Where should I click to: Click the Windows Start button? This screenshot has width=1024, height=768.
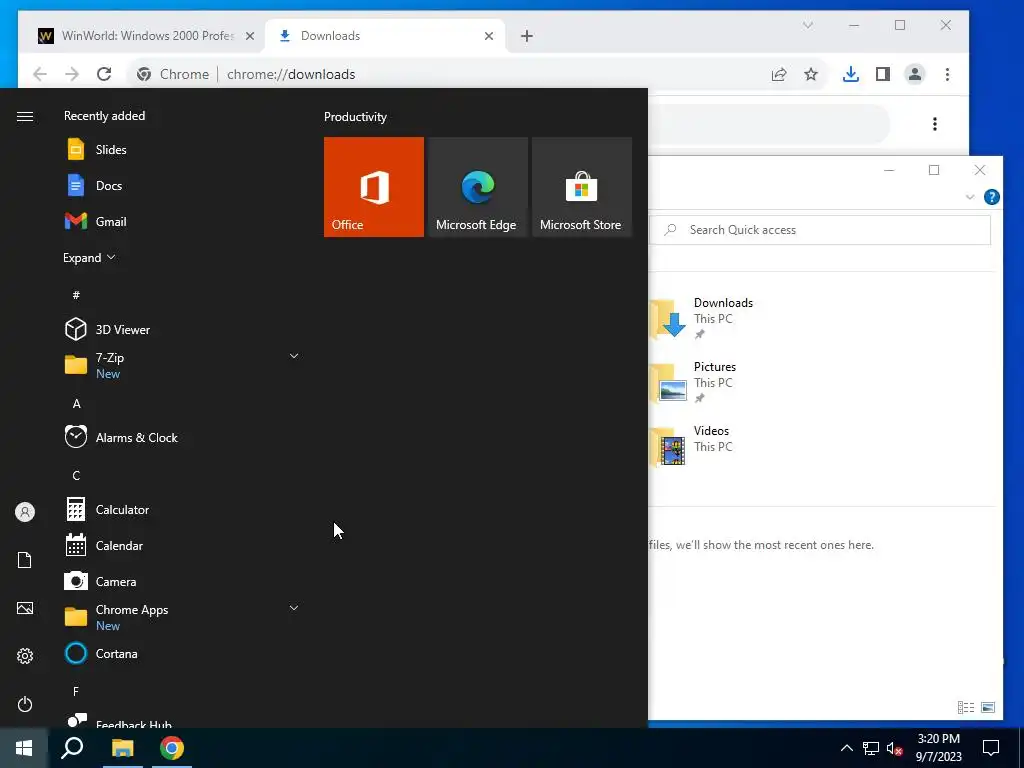[24, 748]
